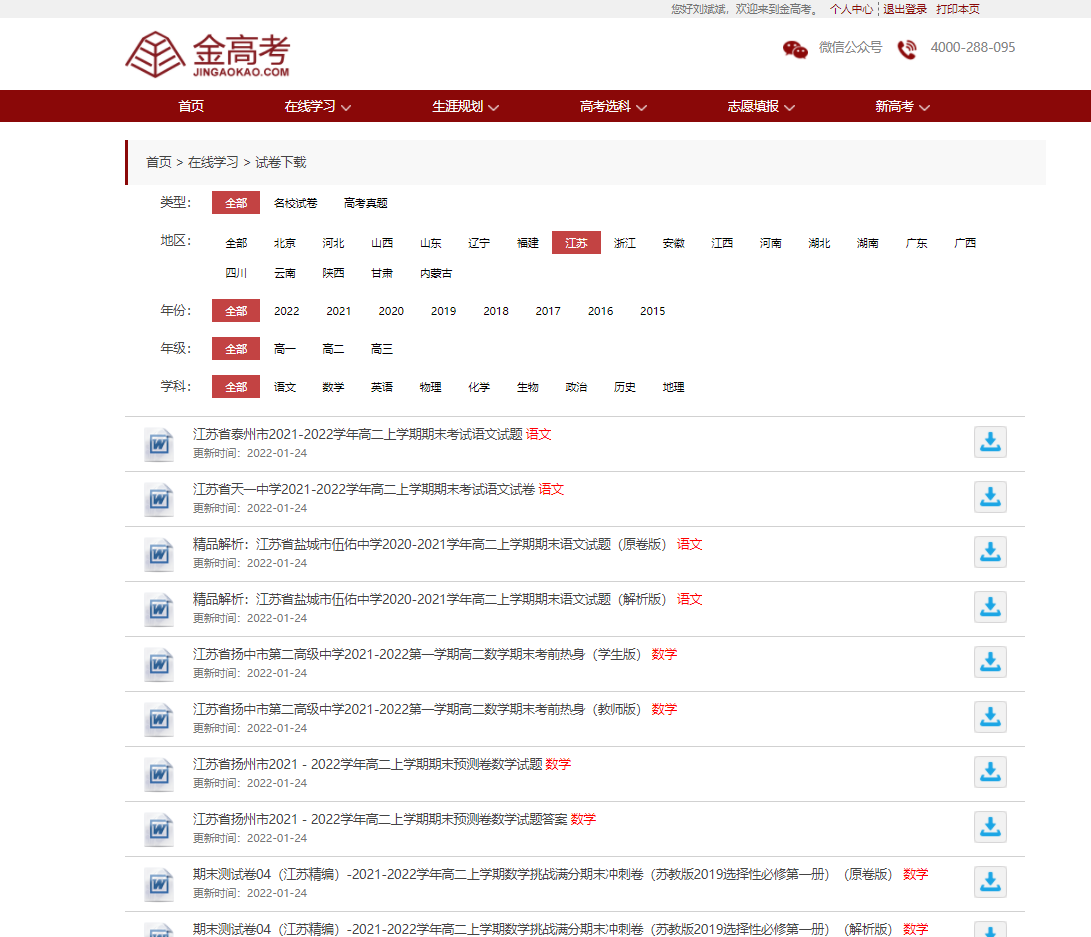Select 数学 in the 学科 filter
Screen dimensions: 1091x937
(333, 387)
